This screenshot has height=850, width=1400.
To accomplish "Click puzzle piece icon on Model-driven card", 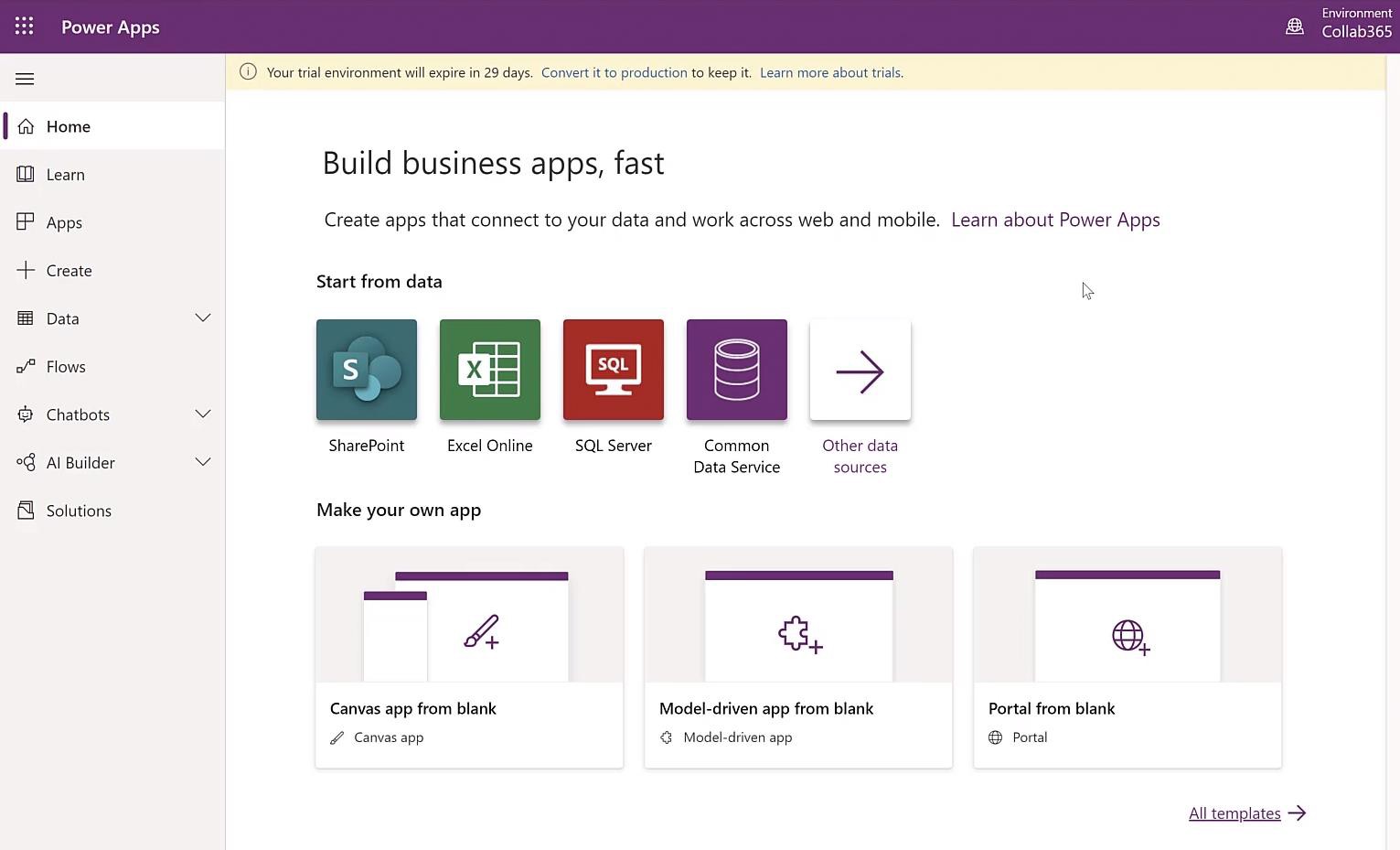I will [x=800, y=633].
